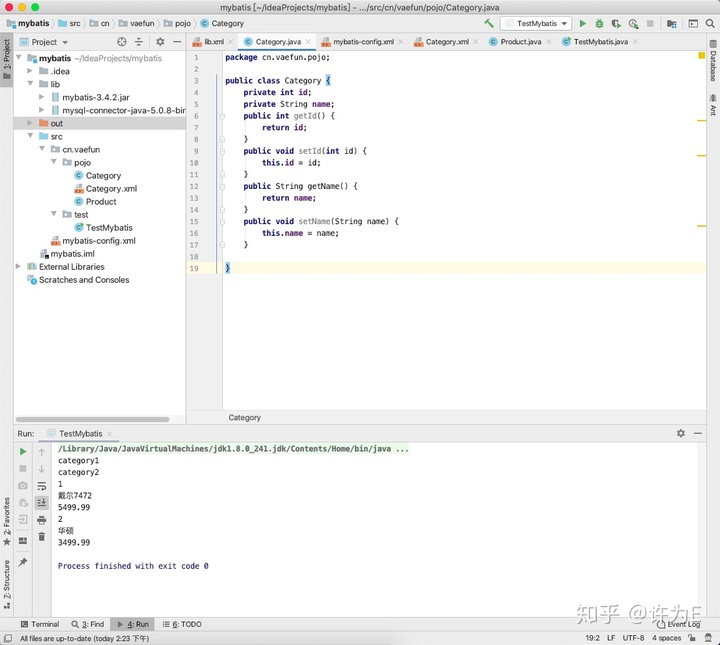
Task: Click the down-arrow stack trace icon
Action: 41,469
